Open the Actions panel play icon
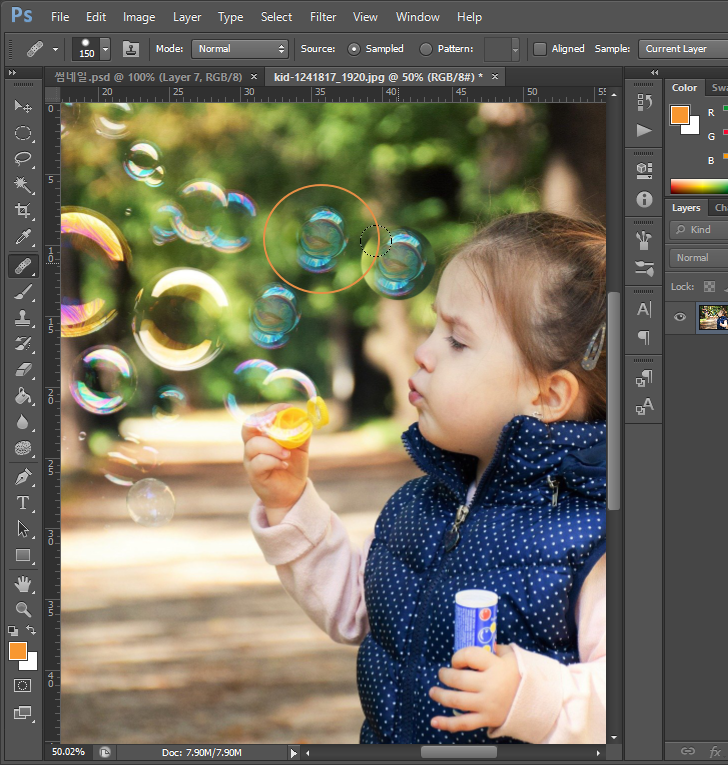This screenshot has height=765, width=728. tap(644, 130)
